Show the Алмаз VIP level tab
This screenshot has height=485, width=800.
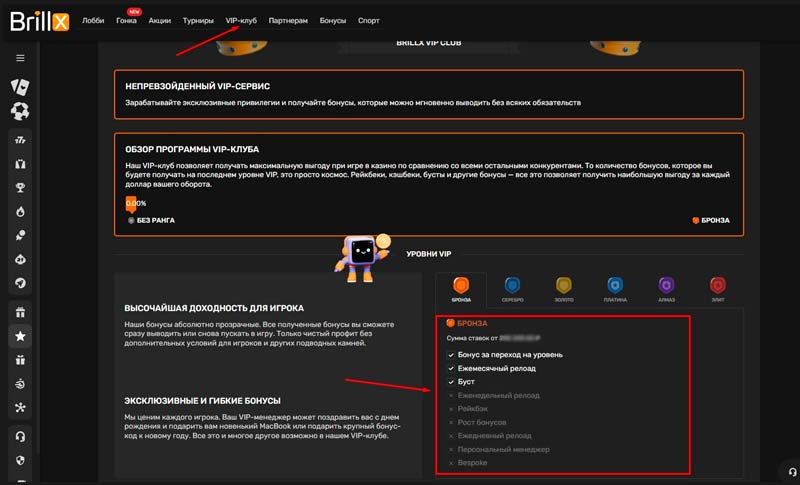point(667,289)
